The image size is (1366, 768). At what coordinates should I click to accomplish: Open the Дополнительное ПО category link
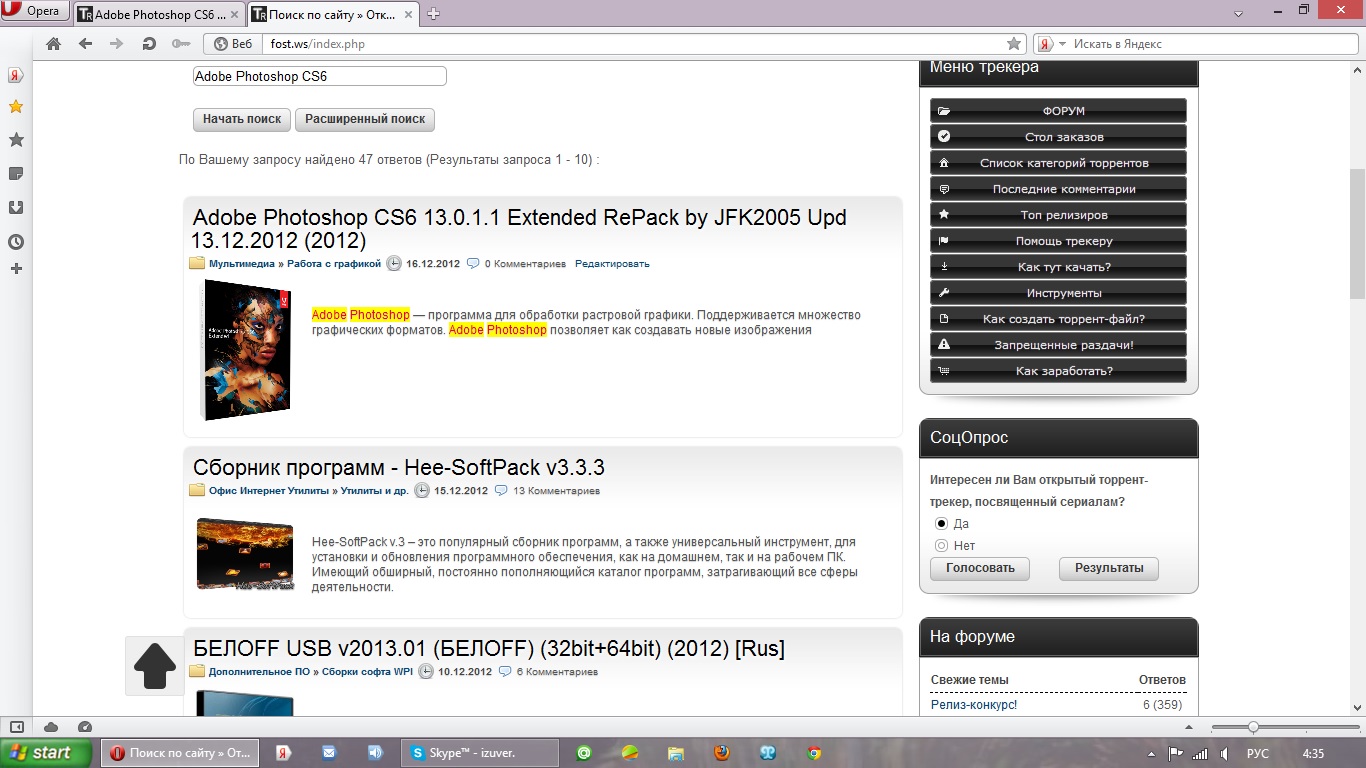click(259, 672)
